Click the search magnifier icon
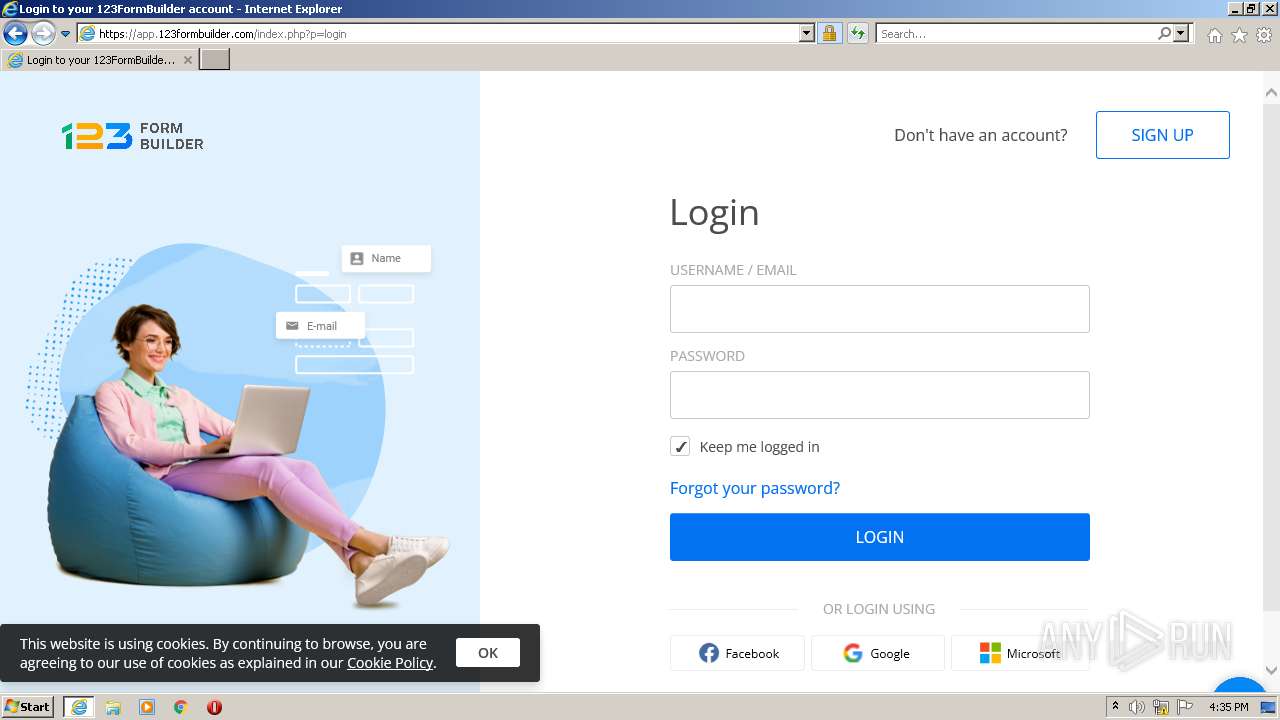 (1164, 34)
